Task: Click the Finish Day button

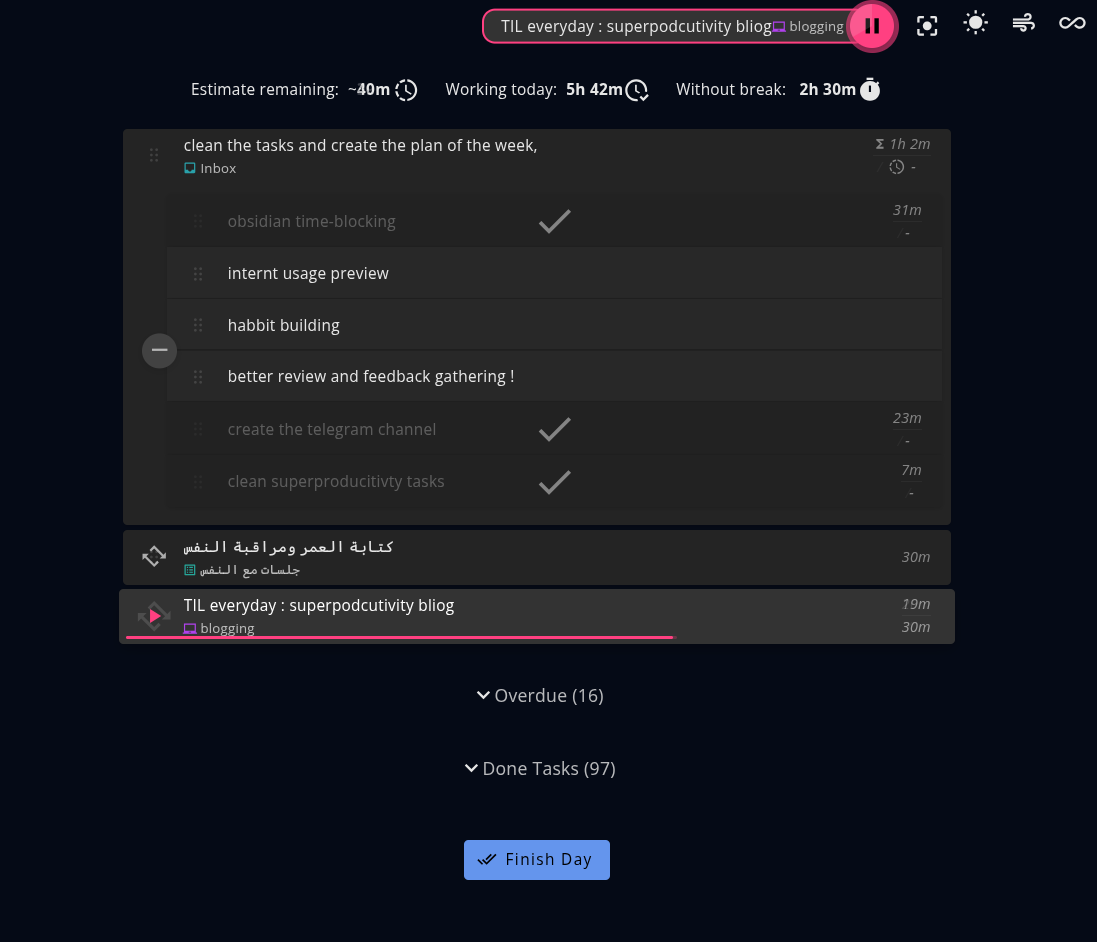Action: click(x=537, y=860)
